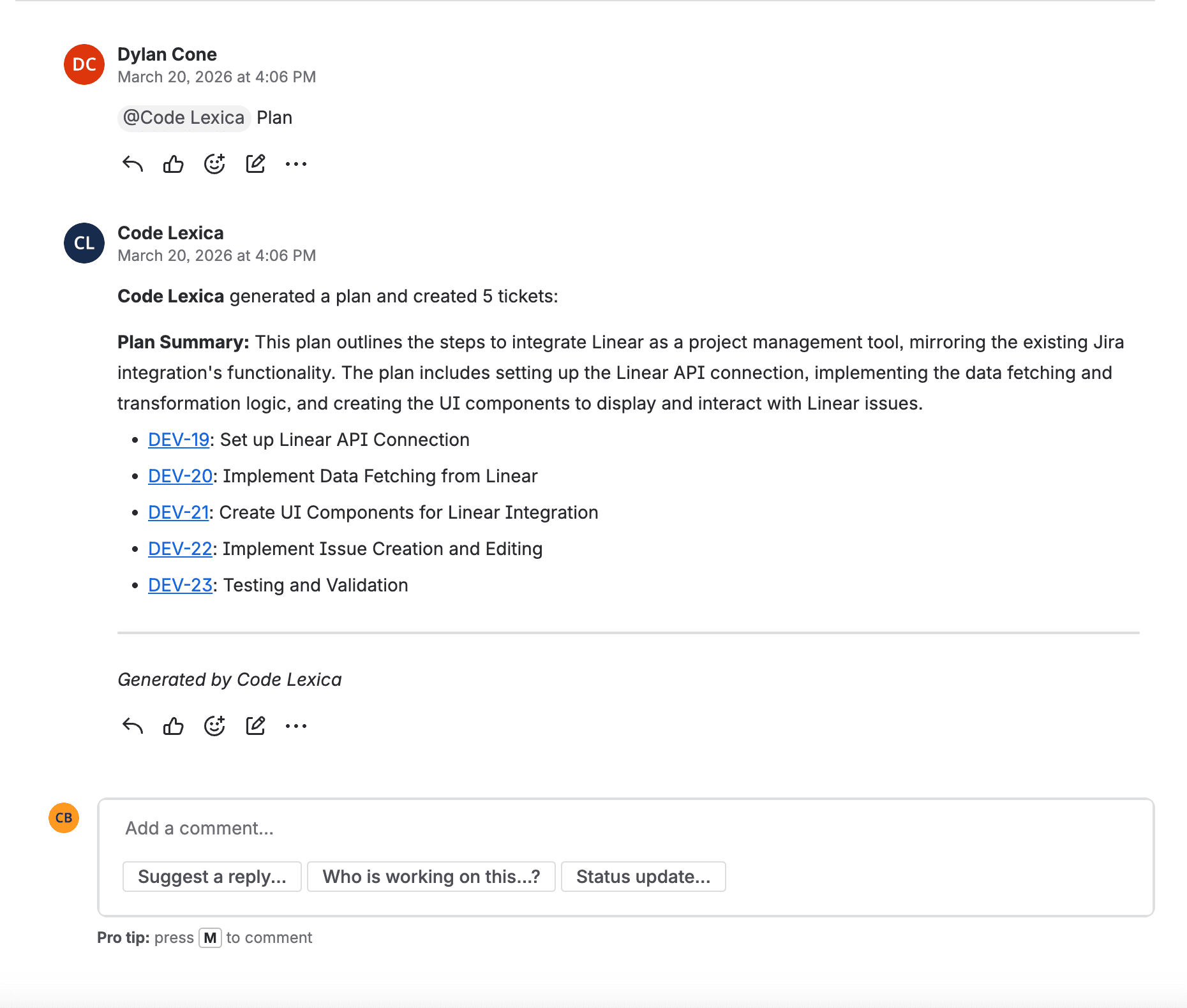Click the CB user avatar
This screenshot has width=1187, height=1008.
(64, 817)
